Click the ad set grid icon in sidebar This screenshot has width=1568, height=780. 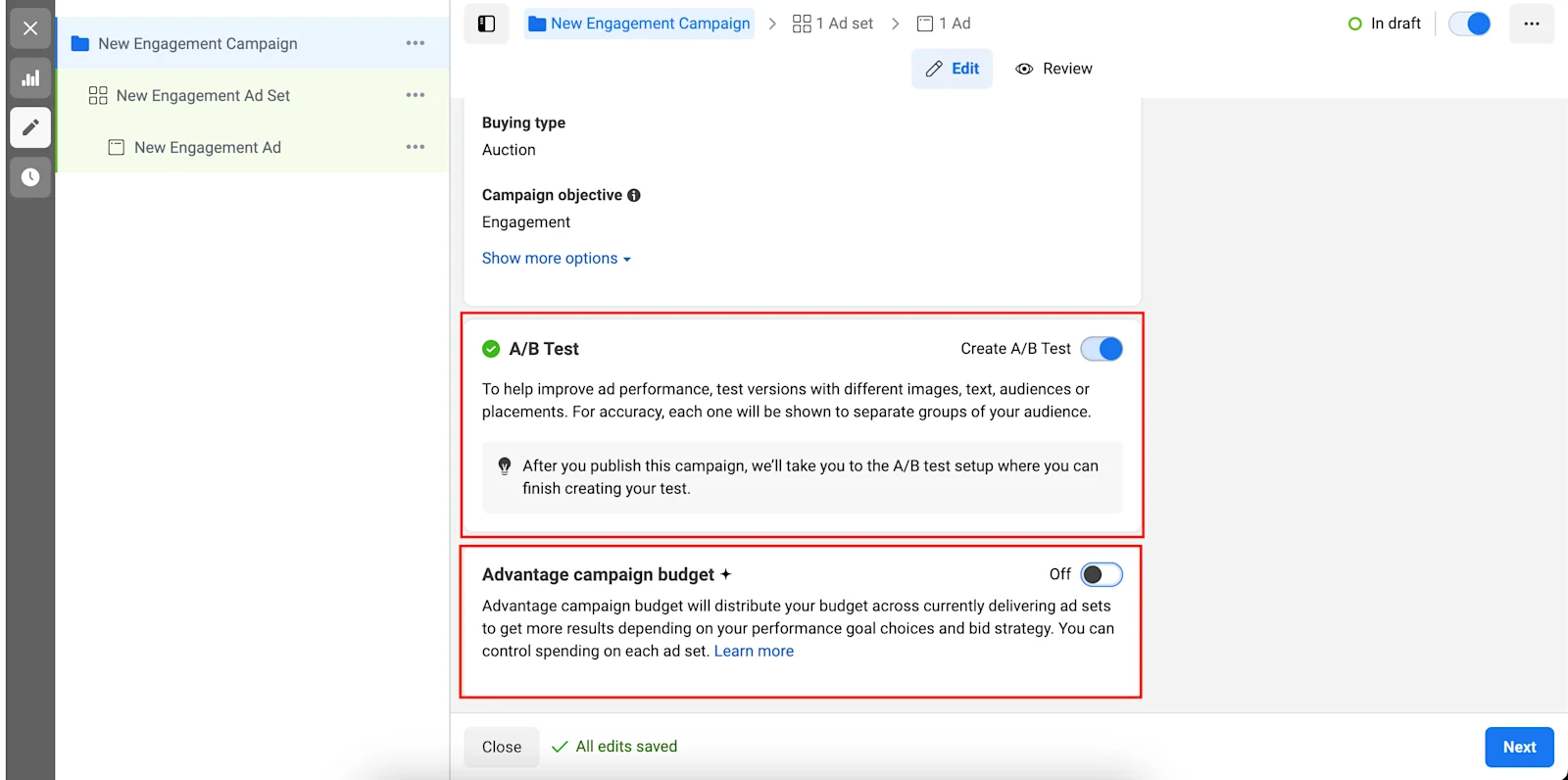coord(98,95)
